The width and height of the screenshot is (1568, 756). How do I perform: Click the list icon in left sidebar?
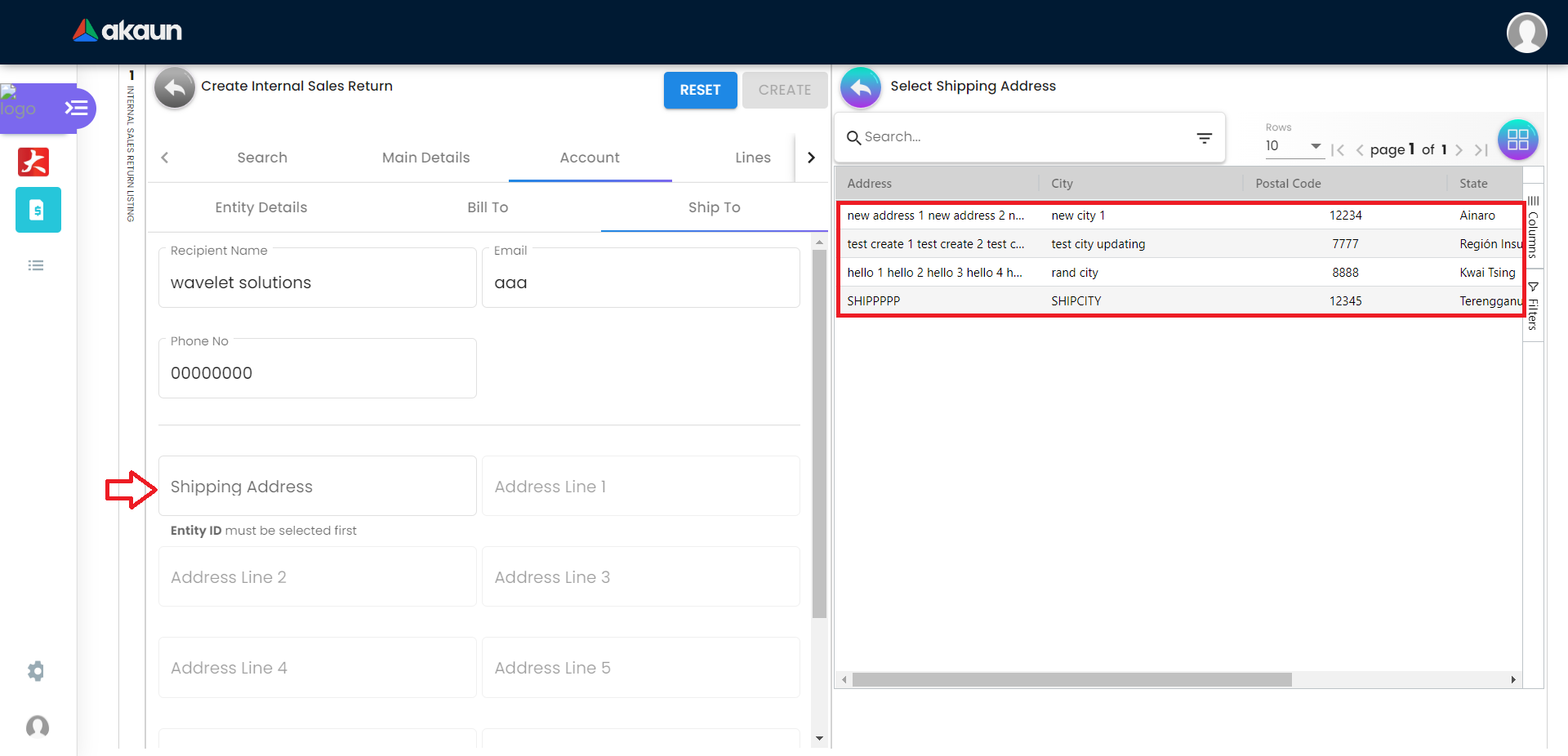(36, 265)
